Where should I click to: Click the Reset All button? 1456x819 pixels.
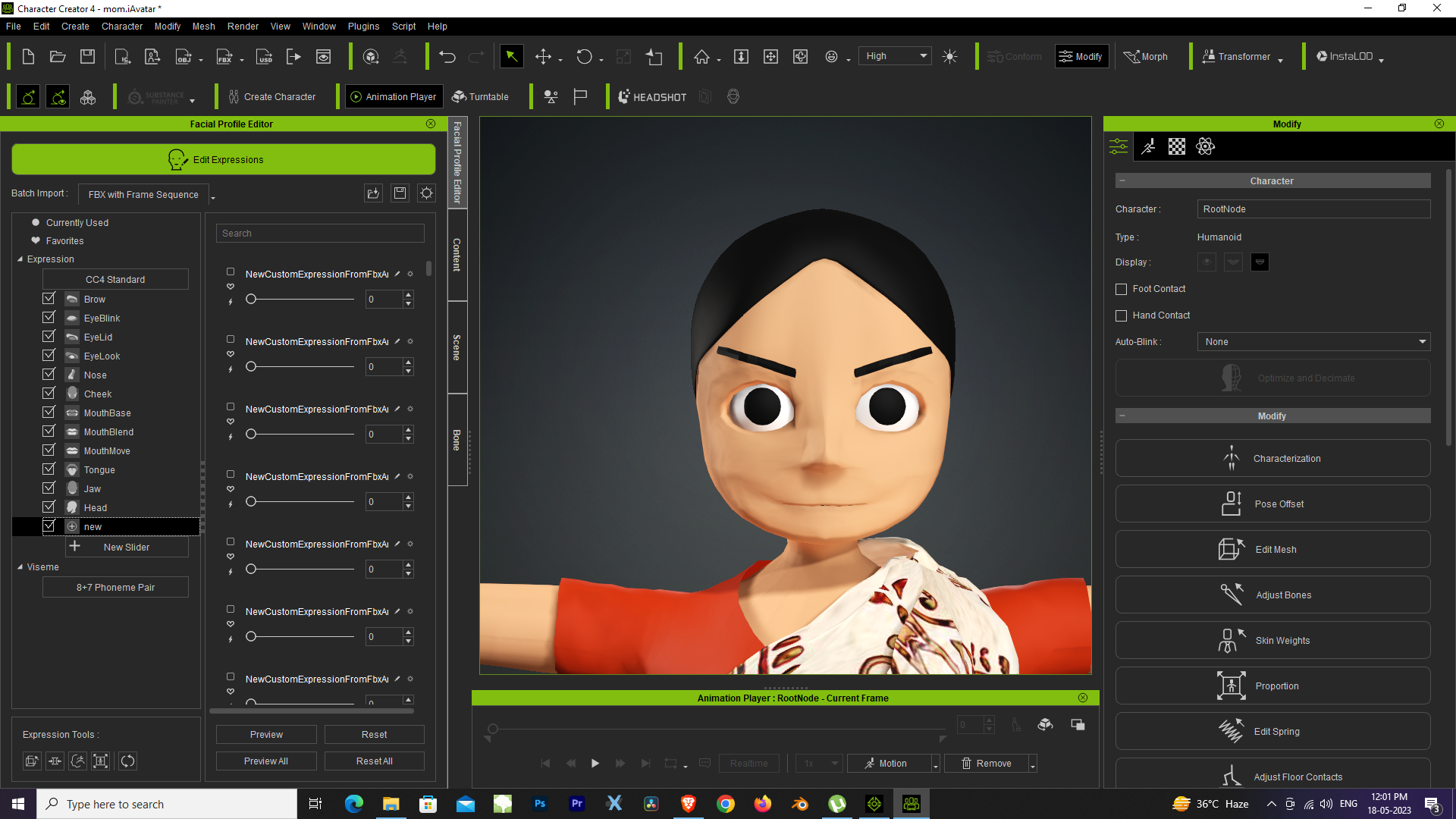(375, 761)
